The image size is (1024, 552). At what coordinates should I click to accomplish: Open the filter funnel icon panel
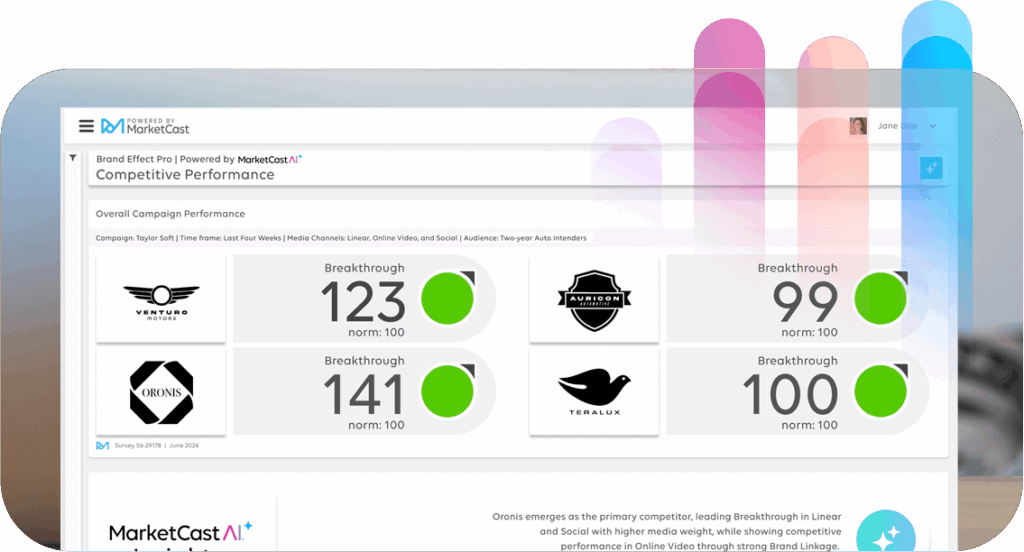[x=73, y=159]
